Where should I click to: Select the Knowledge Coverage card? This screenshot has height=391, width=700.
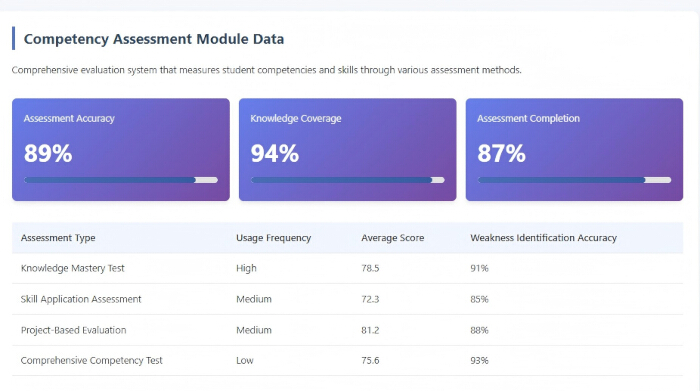pyautogui.click(x=348, y=150)
